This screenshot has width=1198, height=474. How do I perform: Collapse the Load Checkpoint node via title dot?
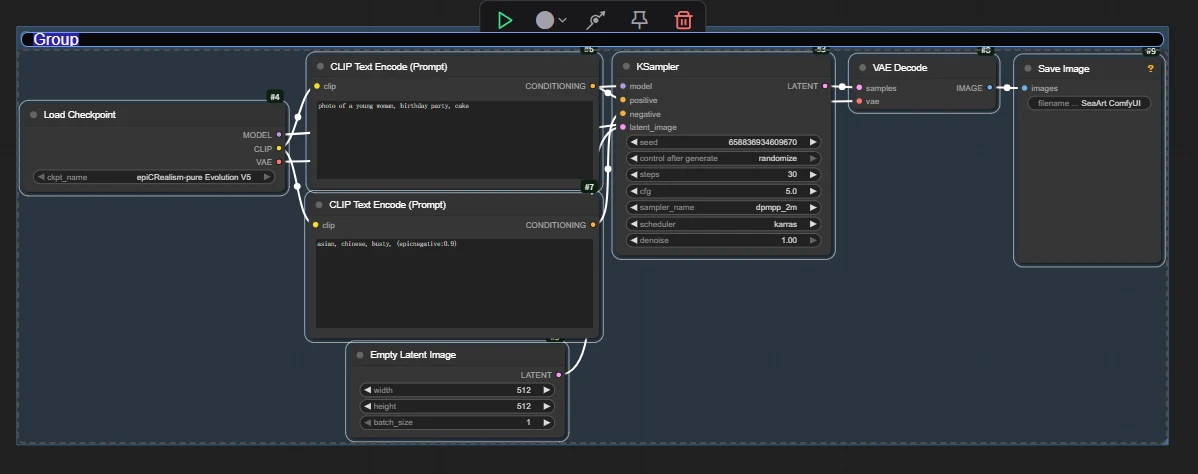click(33, 115)
